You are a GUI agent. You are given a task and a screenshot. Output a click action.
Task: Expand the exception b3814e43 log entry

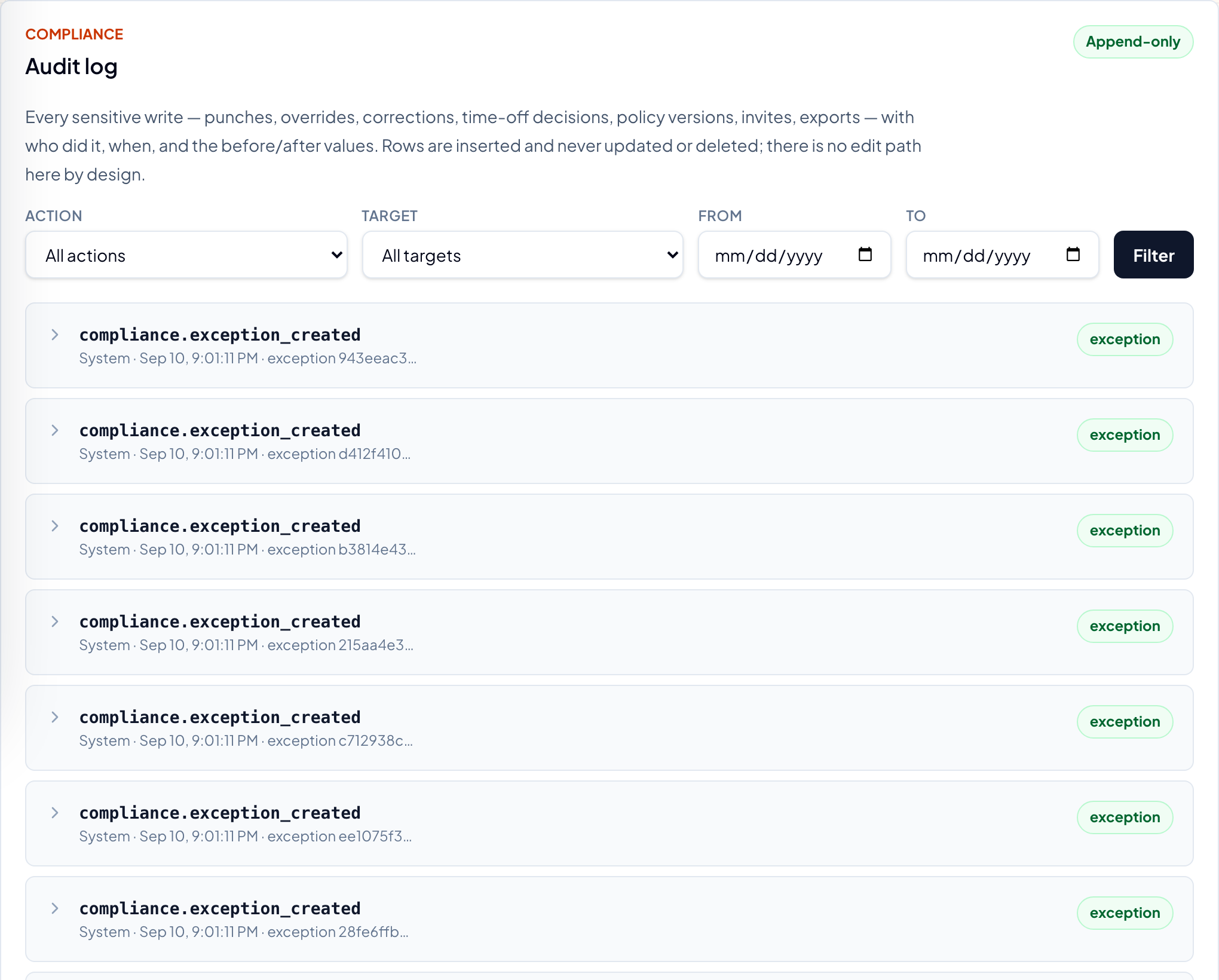coord(55,526)
